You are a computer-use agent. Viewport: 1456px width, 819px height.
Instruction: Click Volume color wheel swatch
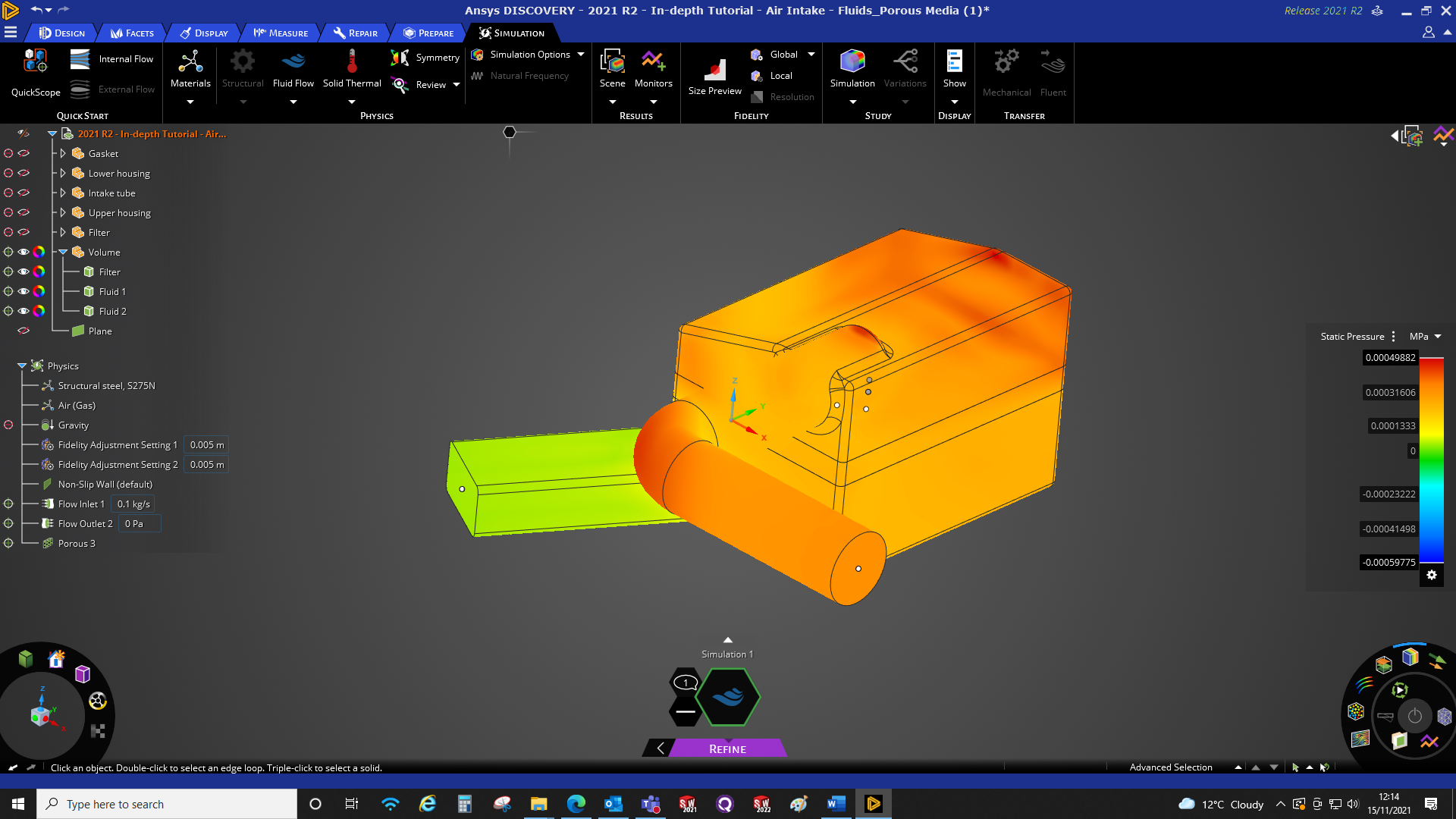tap(39, 252)
